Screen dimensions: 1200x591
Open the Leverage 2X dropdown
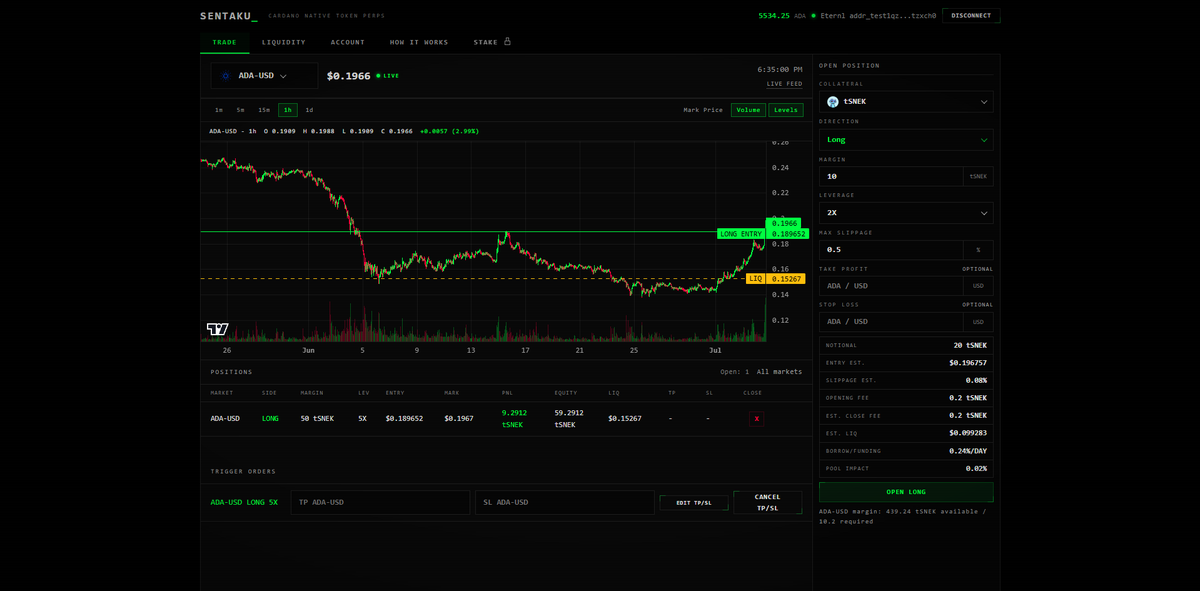click(x=906, y=213)
